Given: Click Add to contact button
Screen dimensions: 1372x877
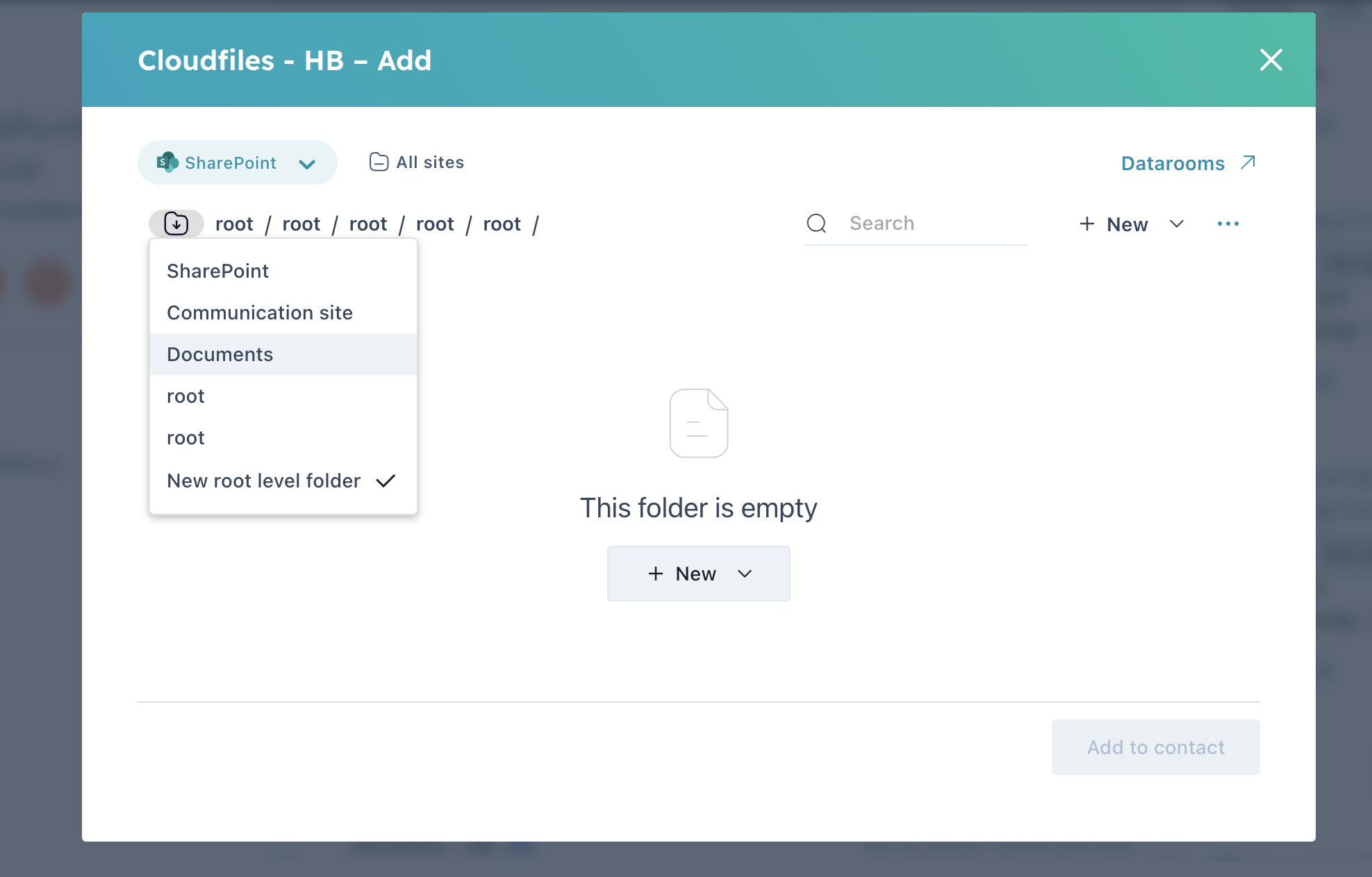Looking at the screenshot, I should point(1155,747).
